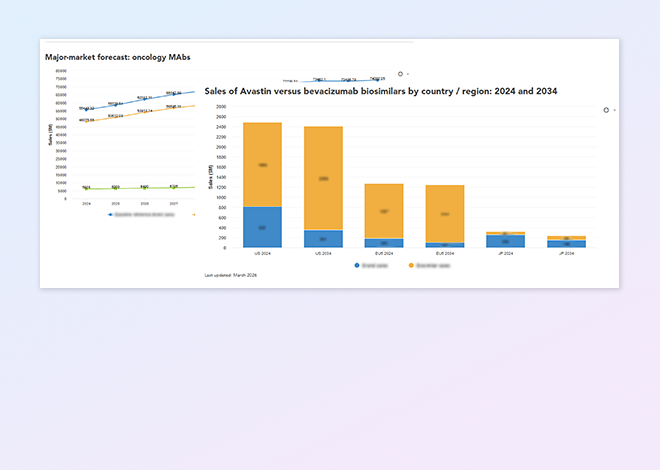Click the blue line's 2025 data point
This screenshot has height=470, width=660.
[x=116, y=105]
